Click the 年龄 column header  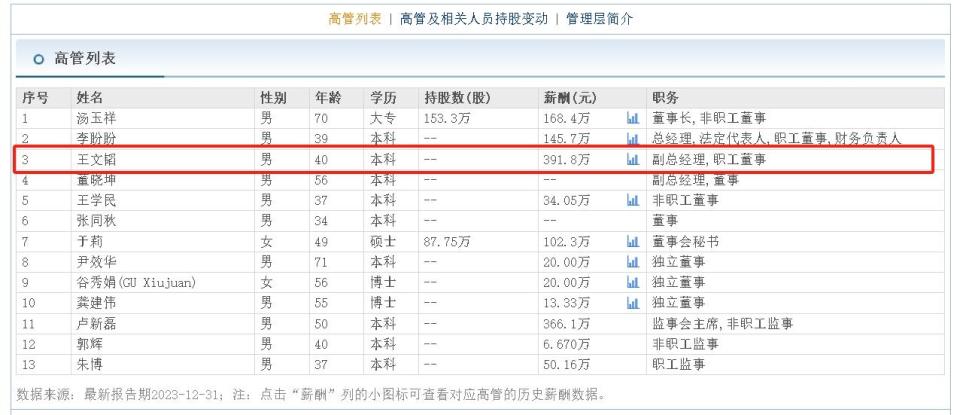click(328, 98)
